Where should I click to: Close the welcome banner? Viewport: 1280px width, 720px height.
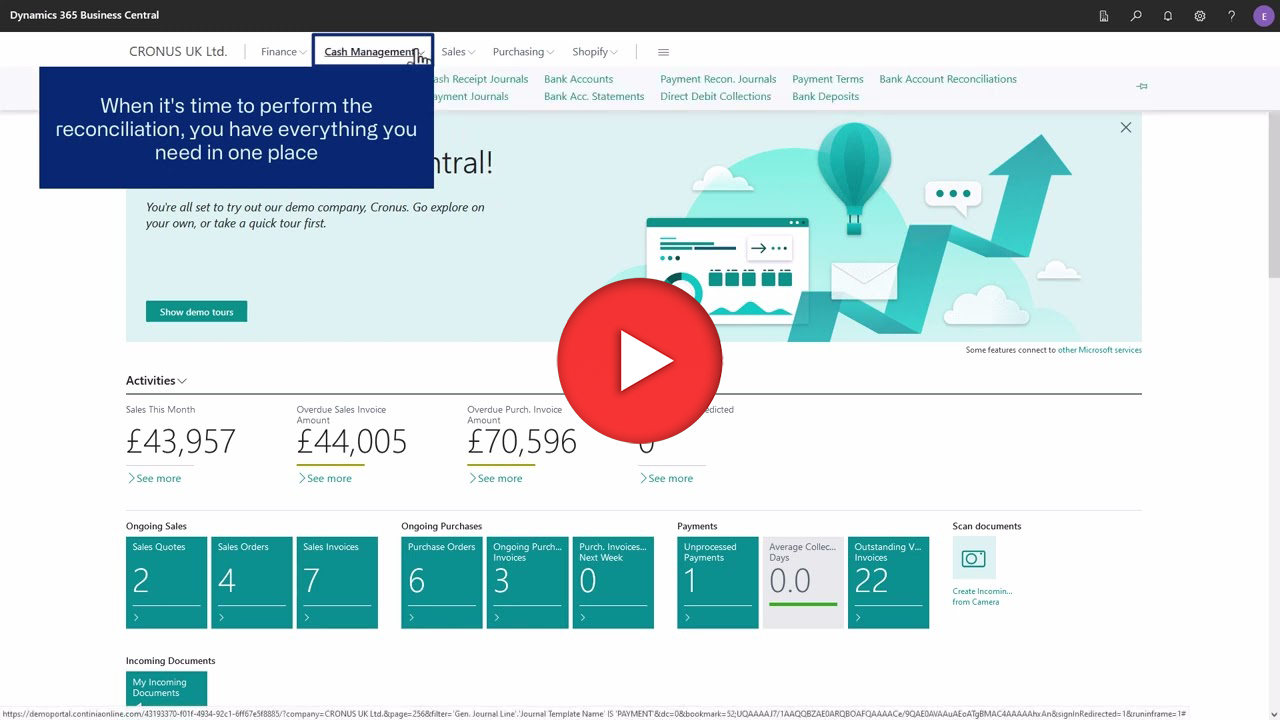click(1126, 127)
